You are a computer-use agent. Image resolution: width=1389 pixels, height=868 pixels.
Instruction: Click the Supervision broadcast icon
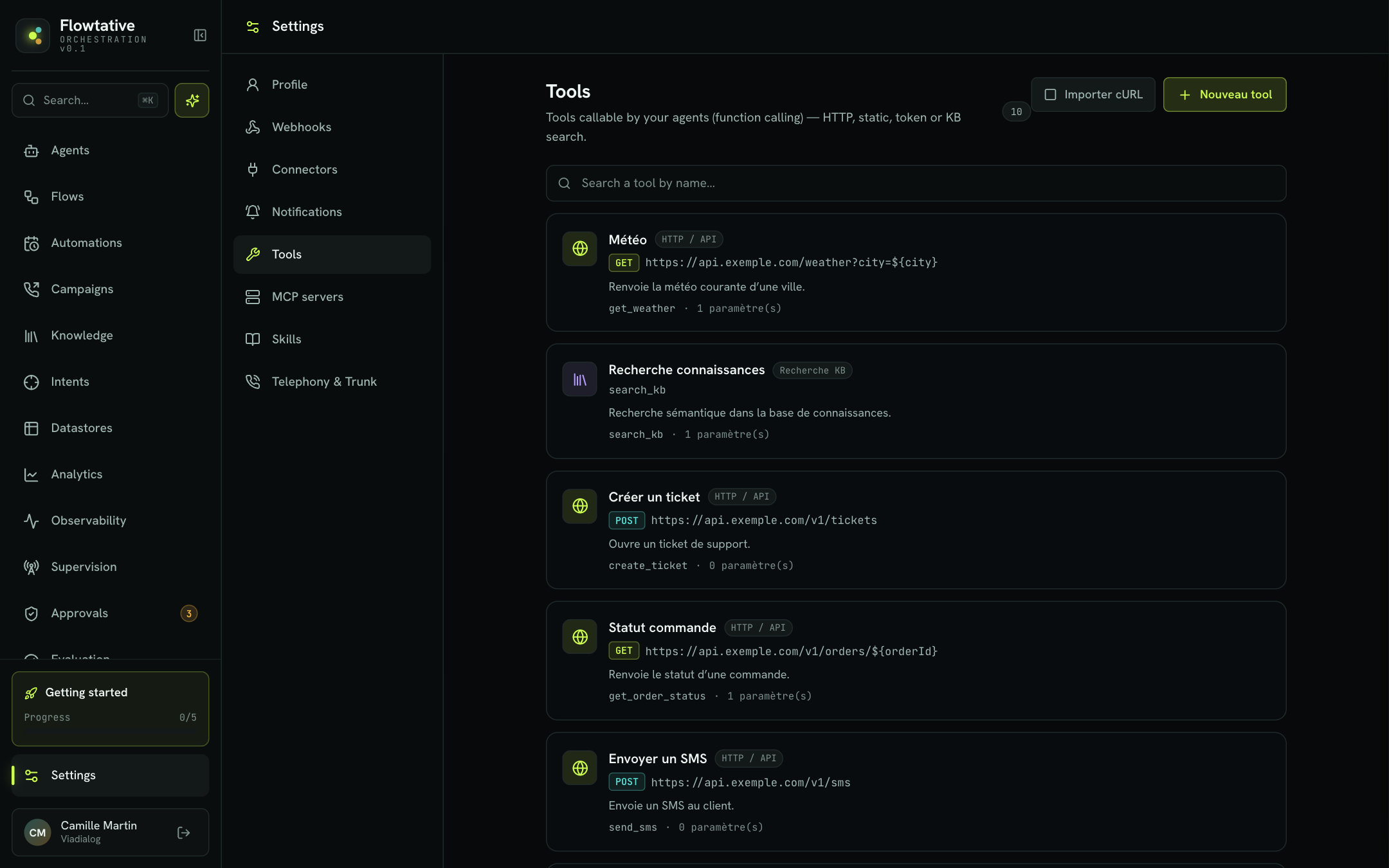(x=31, y=567)
